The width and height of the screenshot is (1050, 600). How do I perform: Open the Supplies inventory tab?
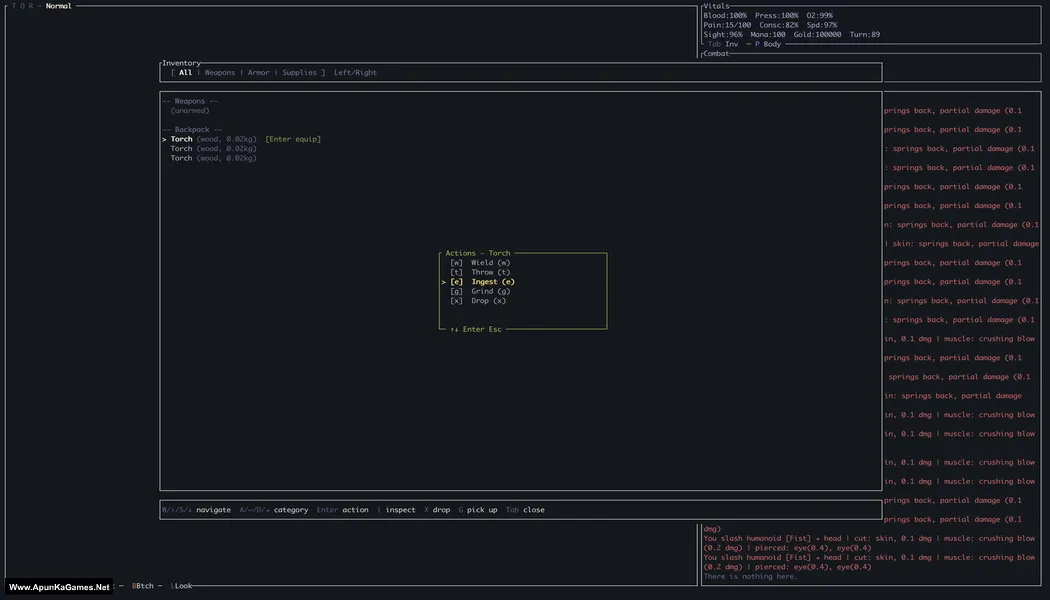[x=299, y=73]
